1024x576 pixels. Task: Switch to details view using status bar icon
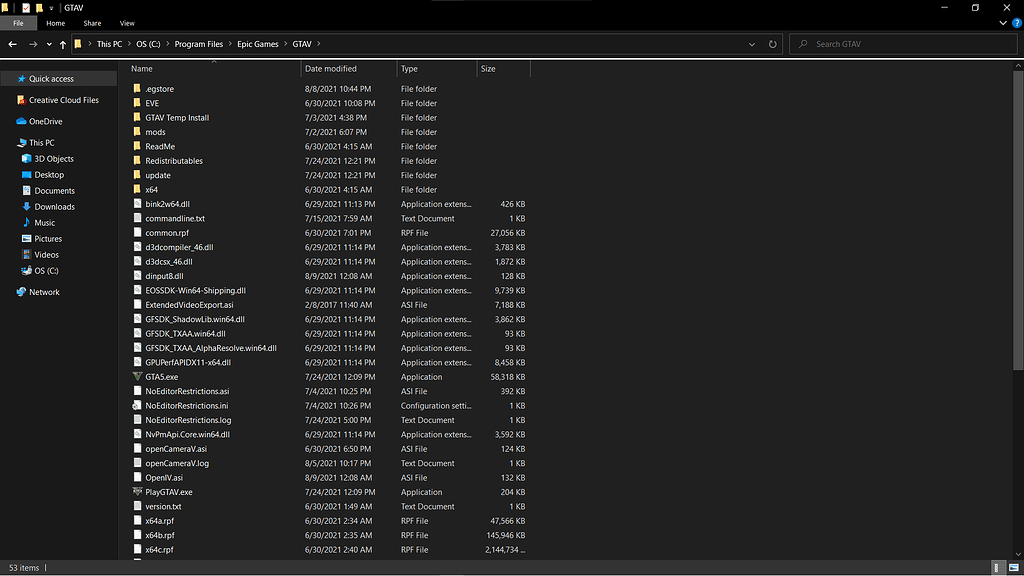coord(997,567)
